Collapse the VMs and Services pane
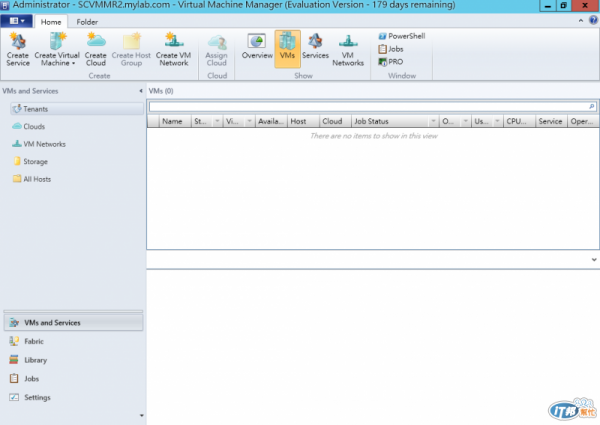The height and width of the screenshot is (425, 600). (140, 91)
